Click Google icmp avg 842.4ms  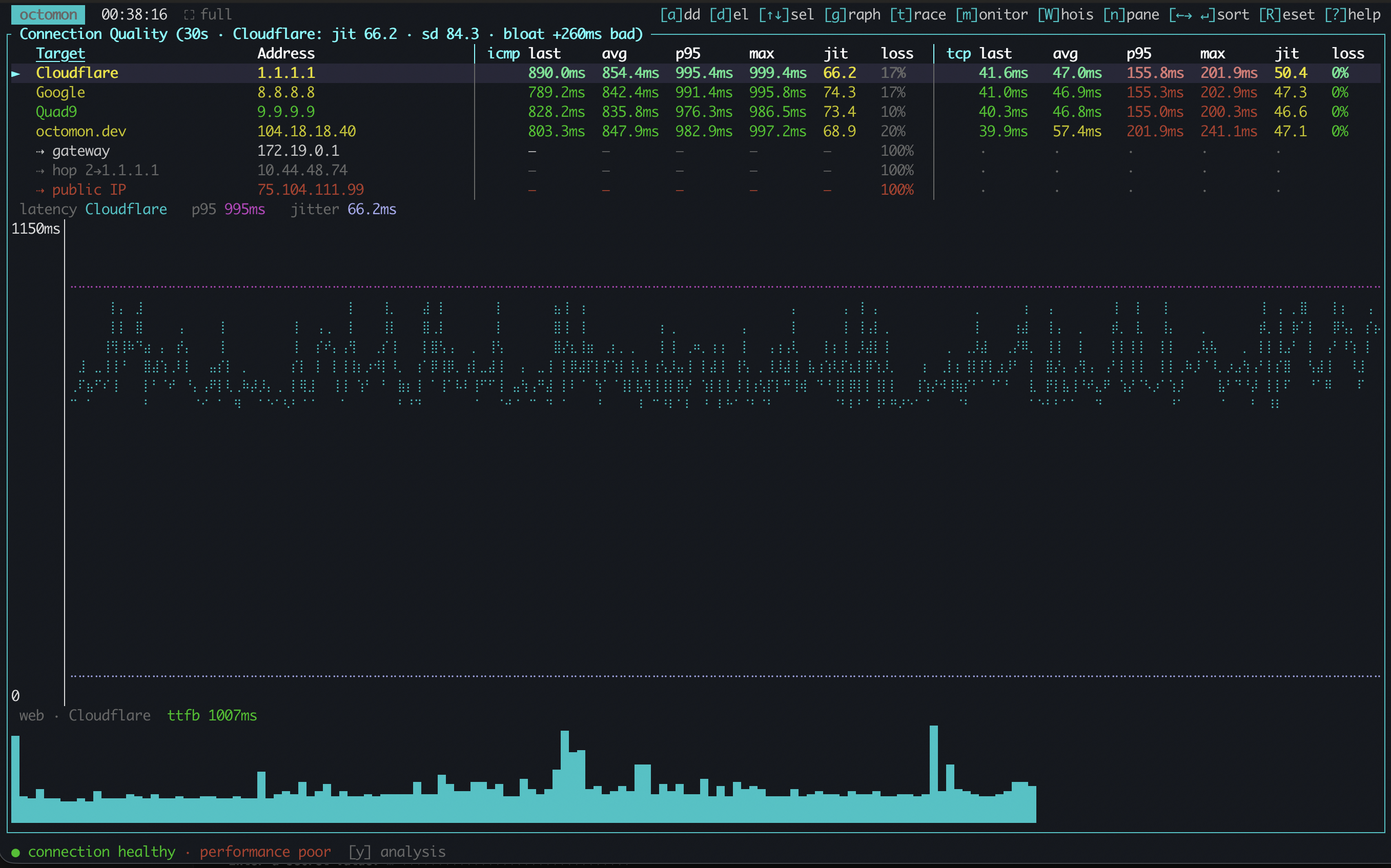[x=630, y=92]
